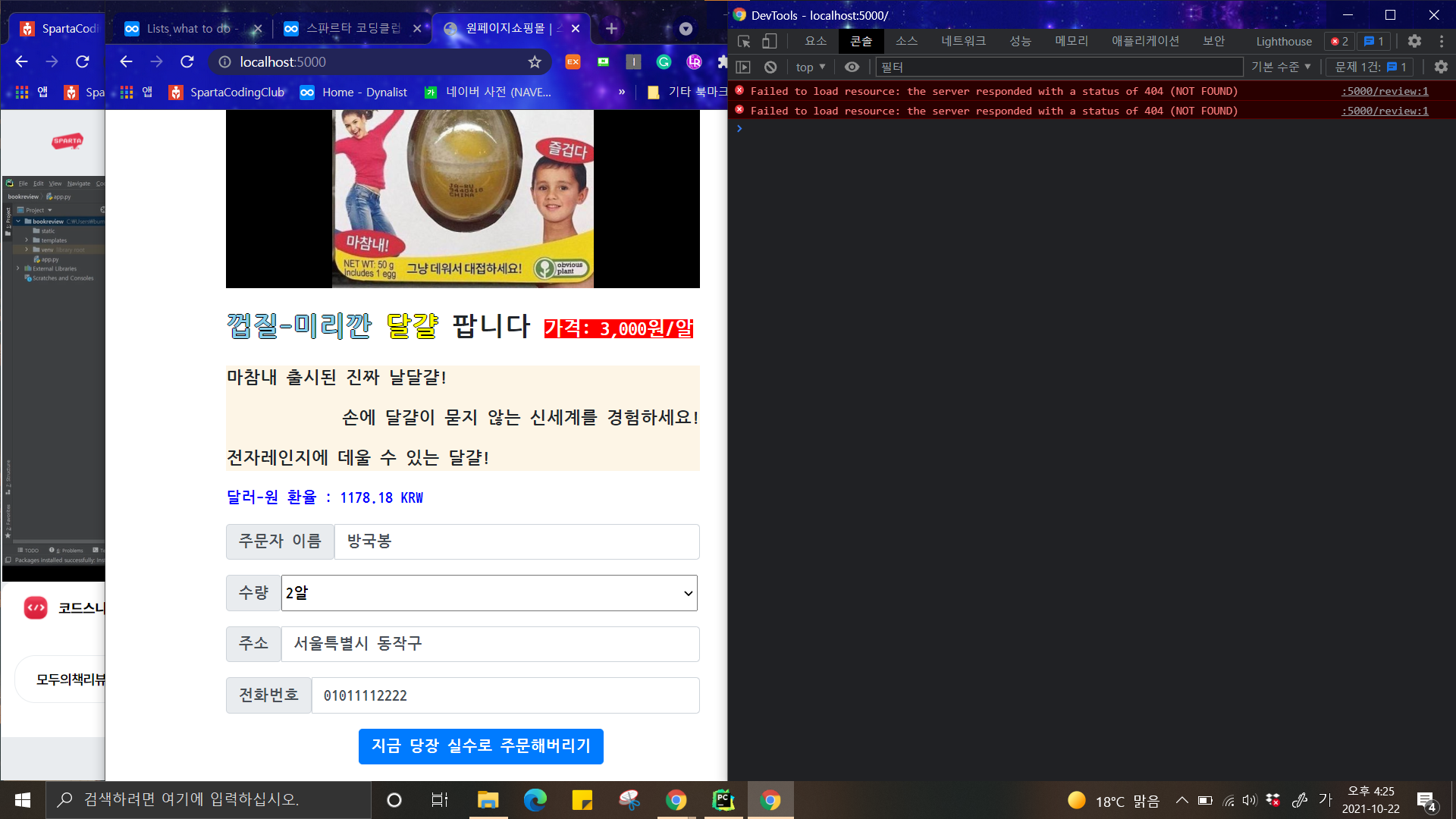The width and height of the screenshot is (1456, 819).
Task: Reload the localhost:5000 page
Action: tap(187, 62)
